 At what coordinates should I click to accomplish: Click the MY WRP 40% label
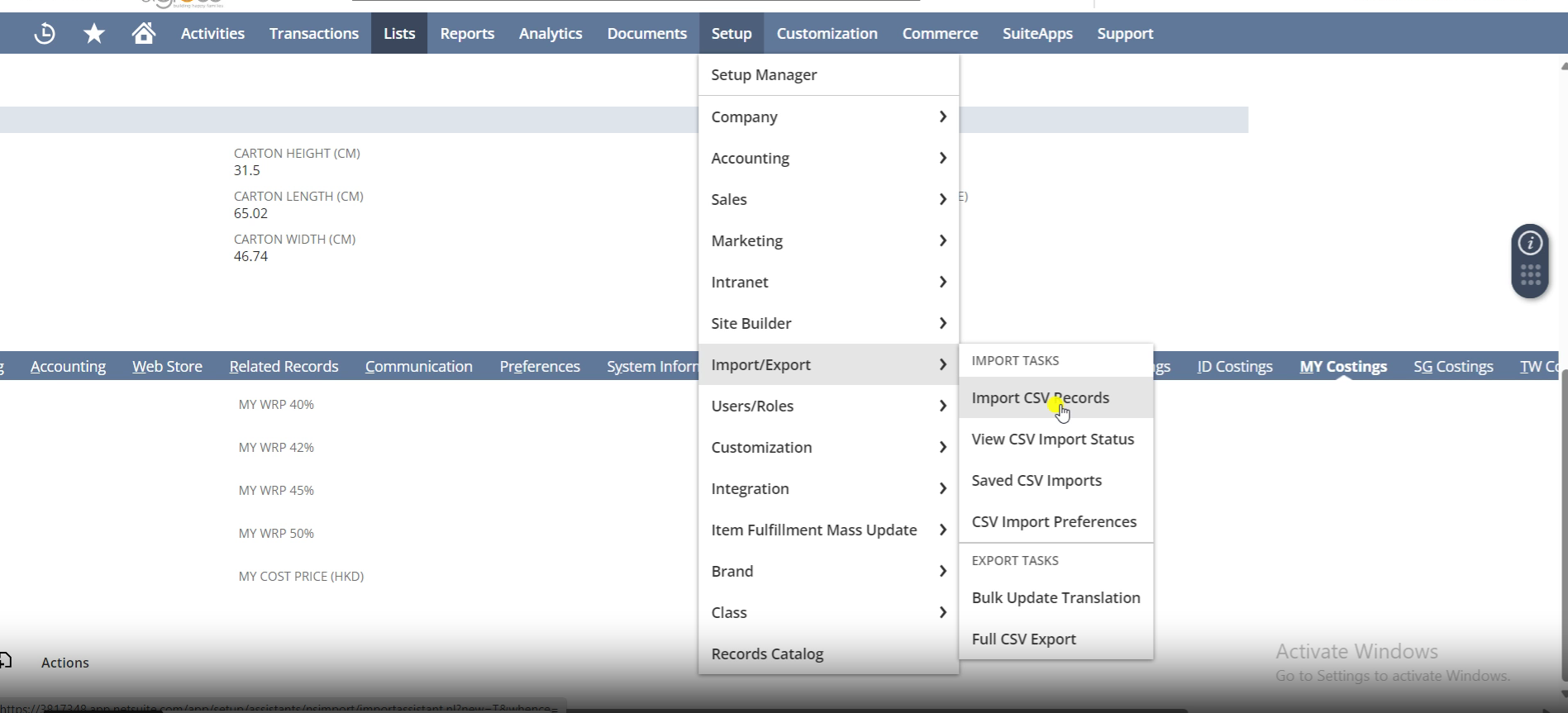[276, 404]
